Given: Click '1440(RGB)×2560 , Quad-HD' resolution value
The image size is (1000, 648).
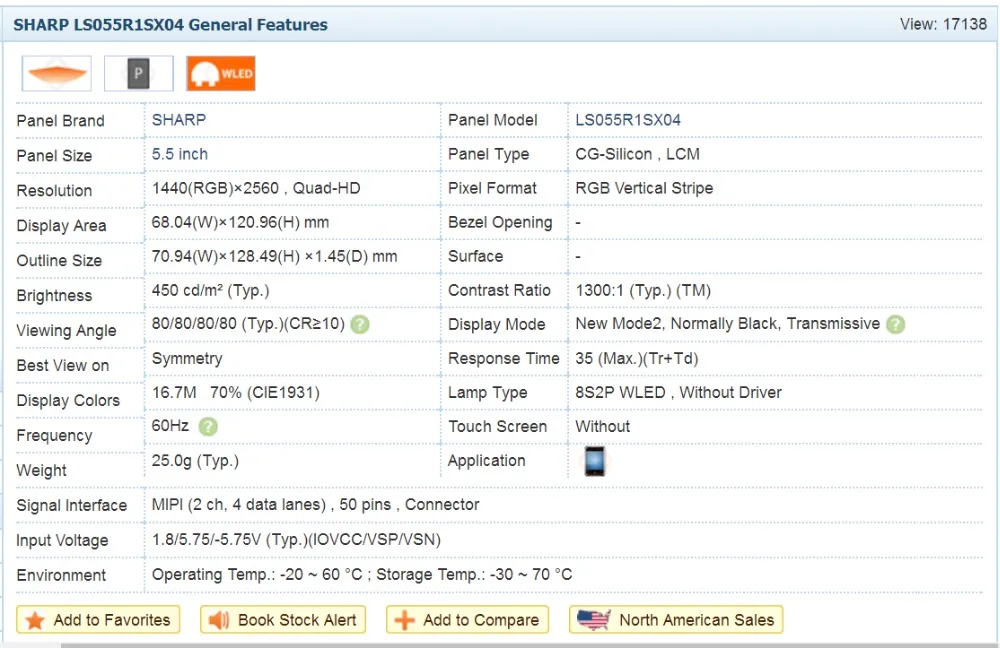Looking at the screenshot, I should point(256,188).
